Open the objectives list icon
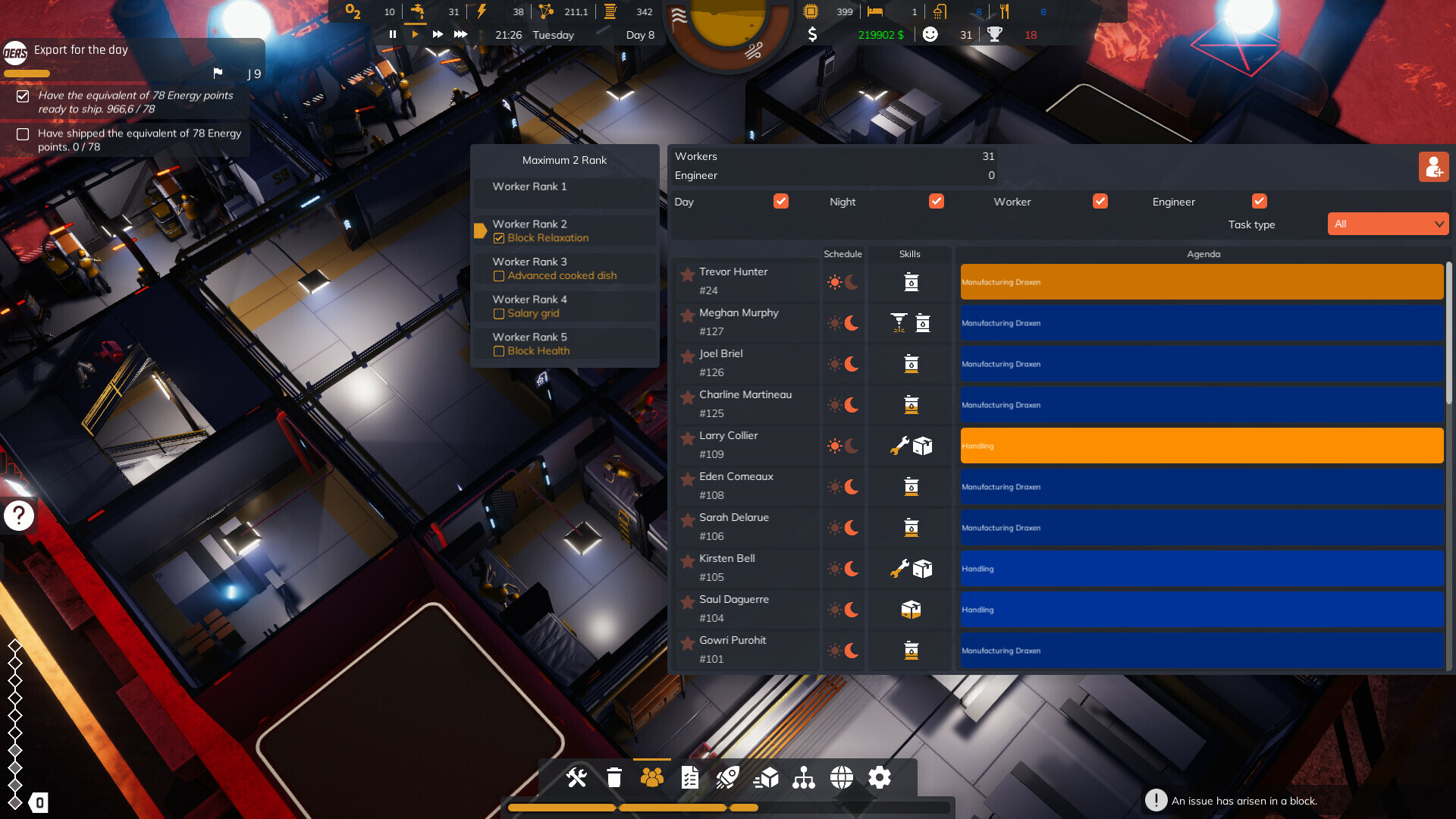The height and width of the screenshot is (819, 1456). (689, 777)
